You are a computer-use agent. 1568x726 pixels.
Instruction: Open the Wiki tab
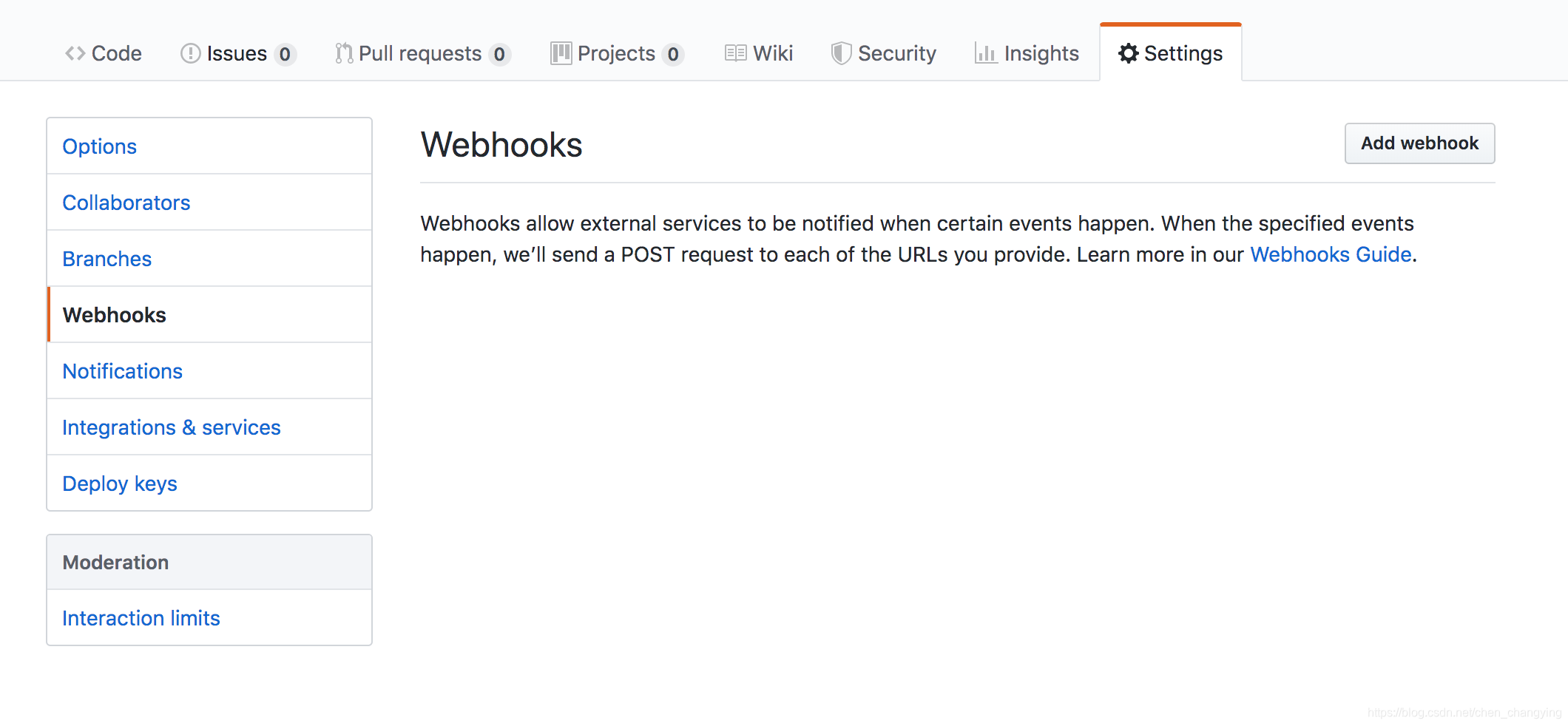click(759, 53)
